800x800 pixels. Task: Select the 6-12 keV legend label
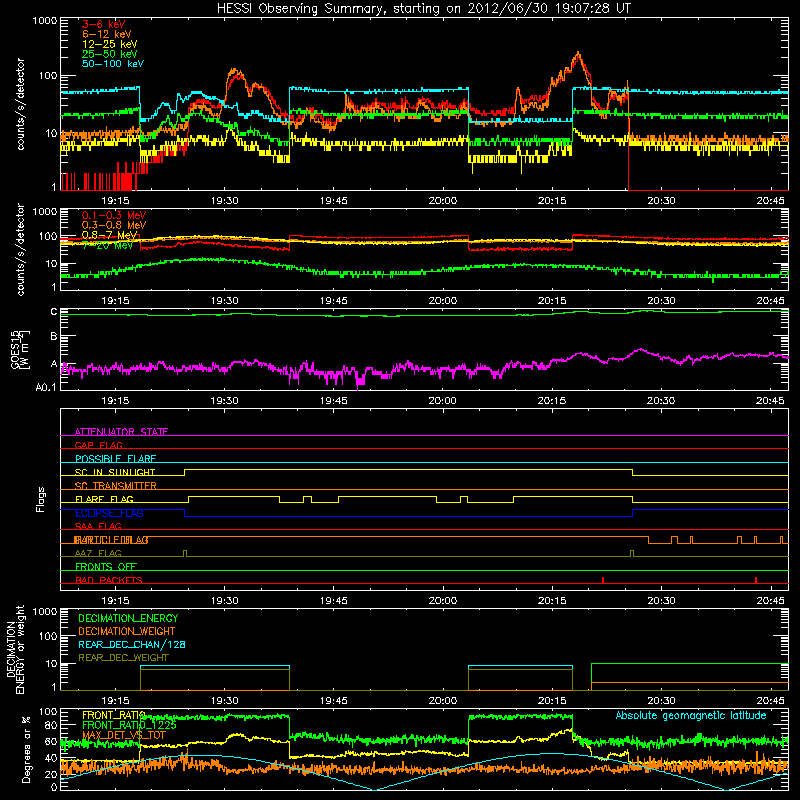[107, 34]
